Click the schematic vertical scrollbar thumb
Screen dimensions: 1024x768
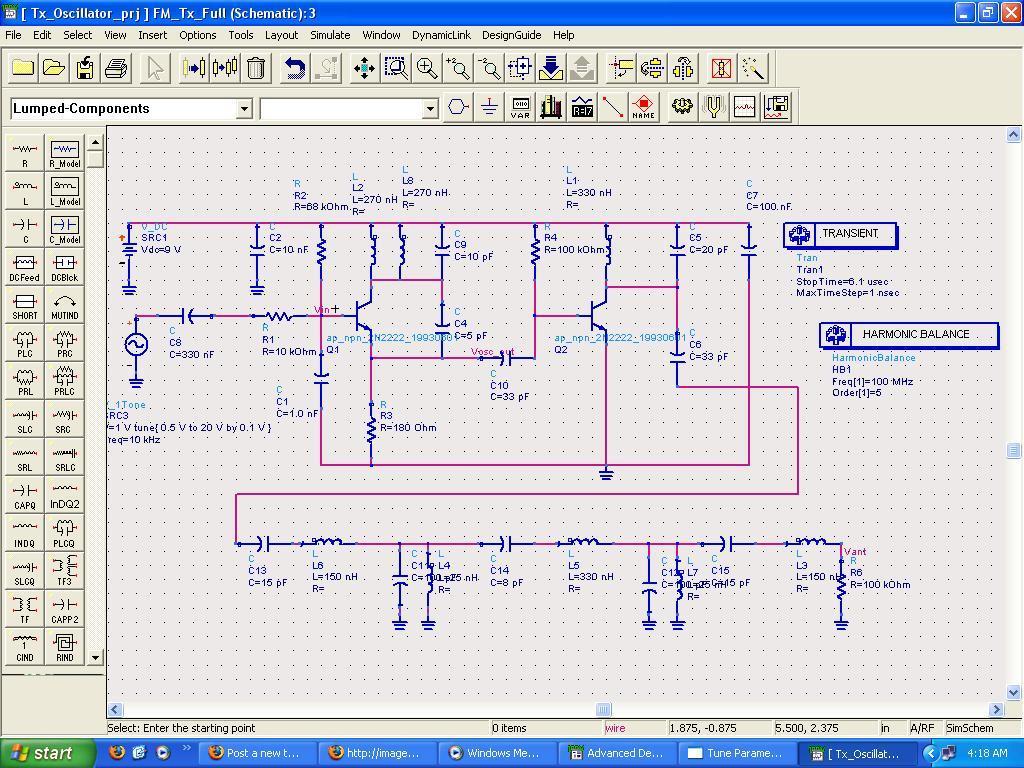[1013, 450]
